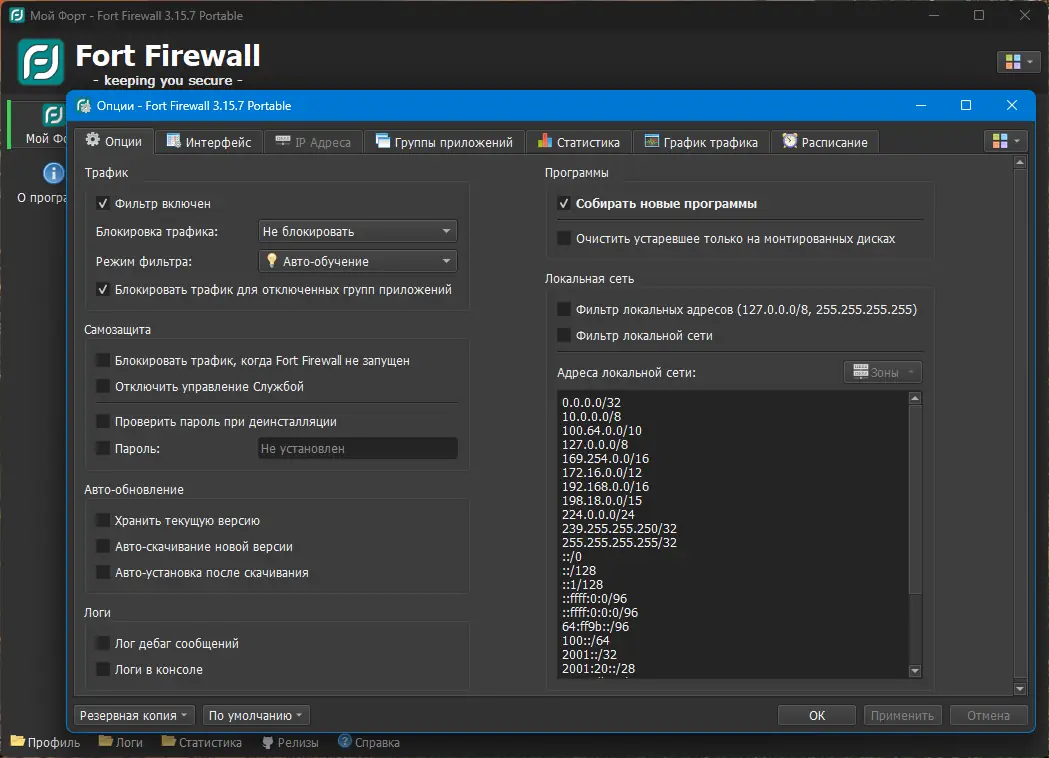
Task: Click the Логи folder icon in bottom bar
Action: 105,741
